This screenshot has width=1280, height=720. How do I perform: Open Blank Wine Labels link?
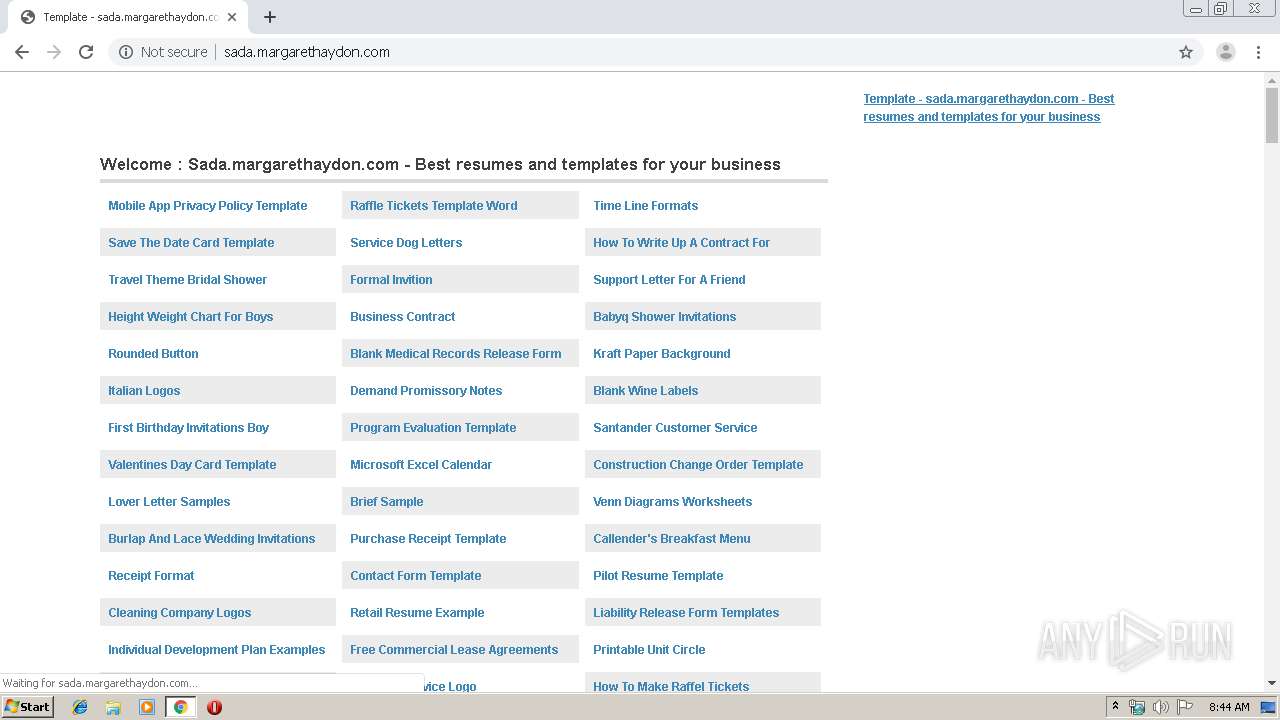pos(645,390)
